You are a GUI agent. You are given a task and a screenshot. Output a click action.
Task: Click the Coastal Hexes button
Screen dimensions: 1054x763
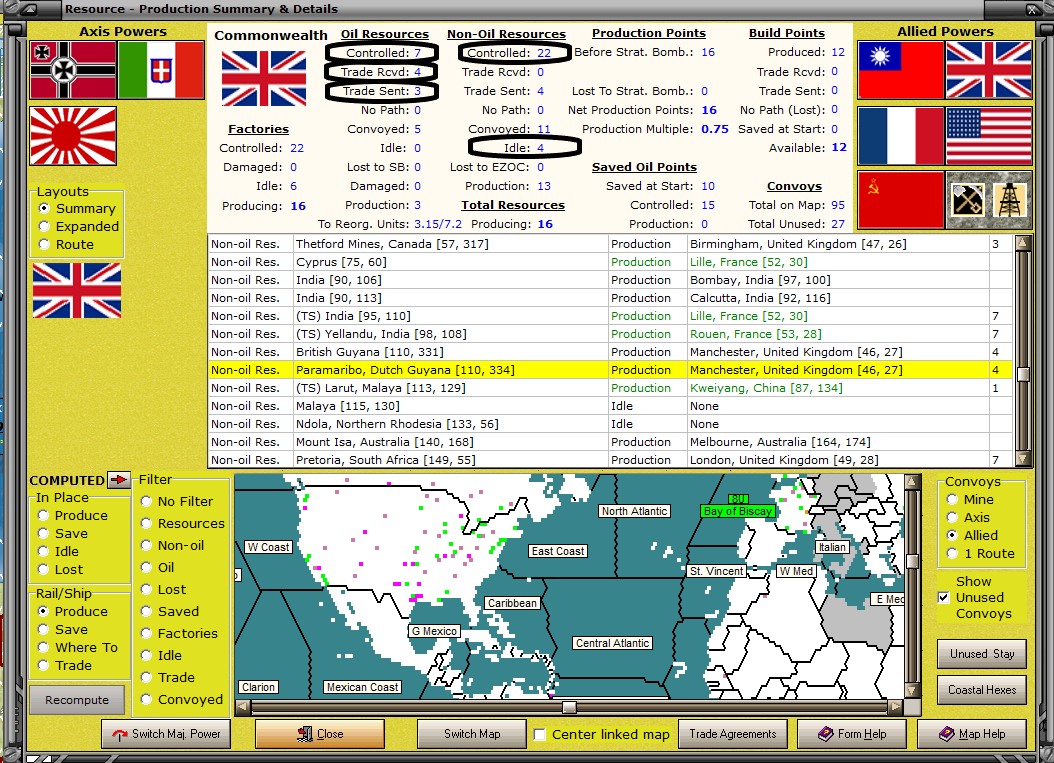point(982,690)
